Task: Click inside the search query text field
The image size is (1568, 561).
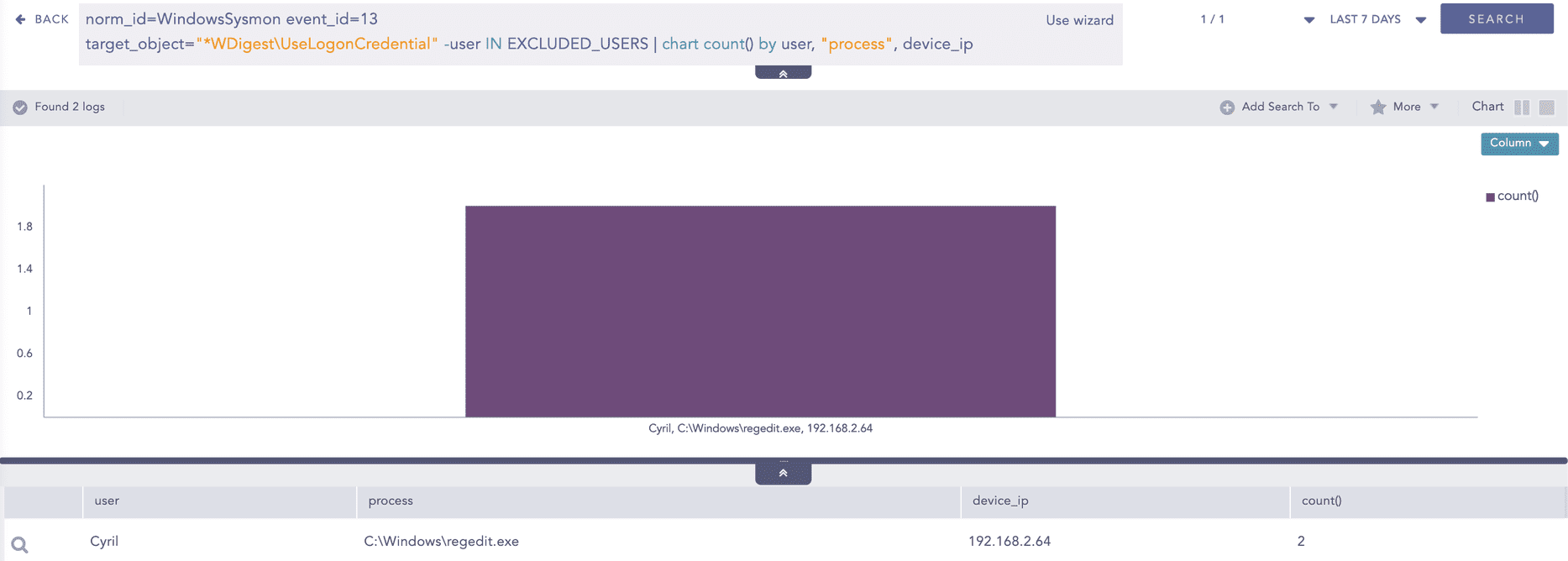Action: (546, 32)
